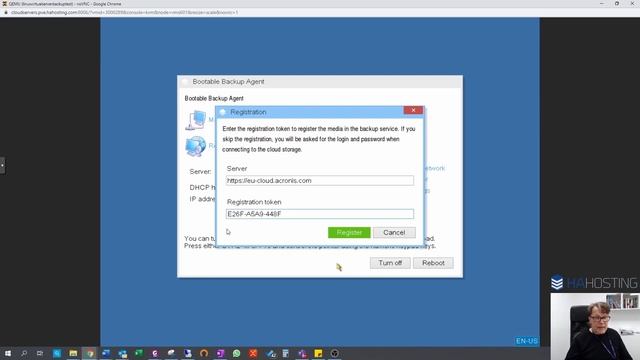This screenshot has height=360, width=640.
Task: Open the green Excel taskbar icon
Action: pyautogui.click(x=139, y=353)
